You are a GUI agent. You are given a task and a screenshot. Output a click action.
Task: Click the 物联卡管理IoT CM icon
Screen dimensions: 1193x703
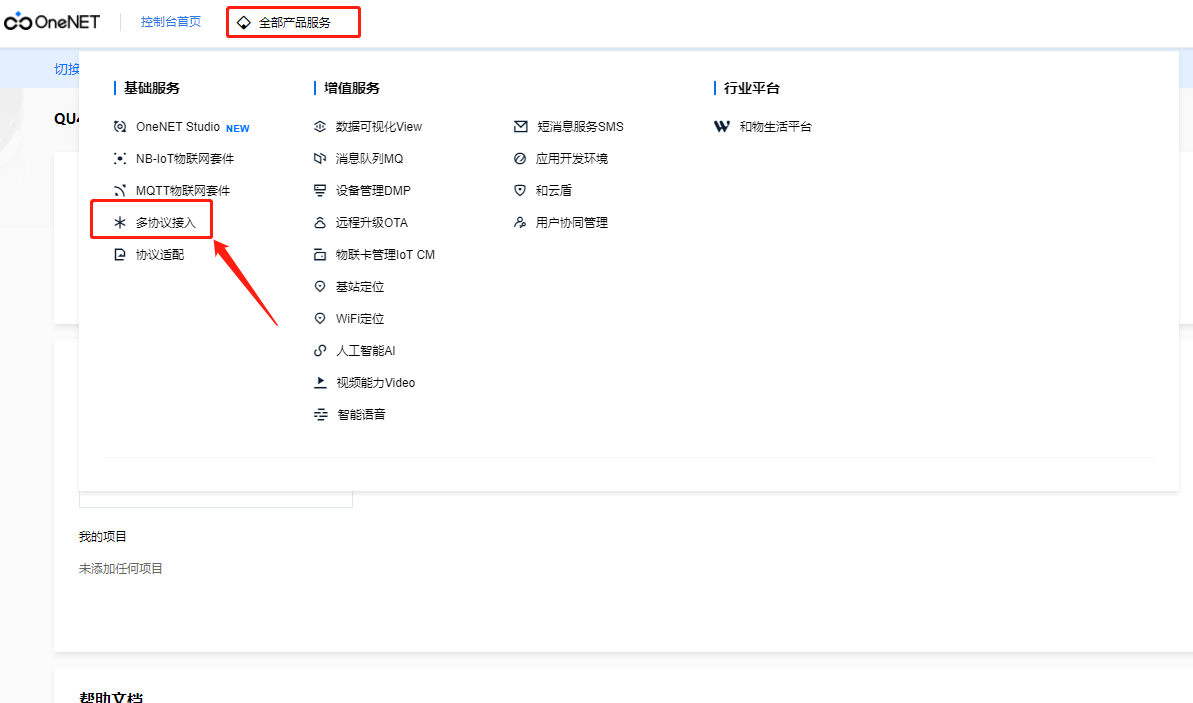click(x=320, y=255)
